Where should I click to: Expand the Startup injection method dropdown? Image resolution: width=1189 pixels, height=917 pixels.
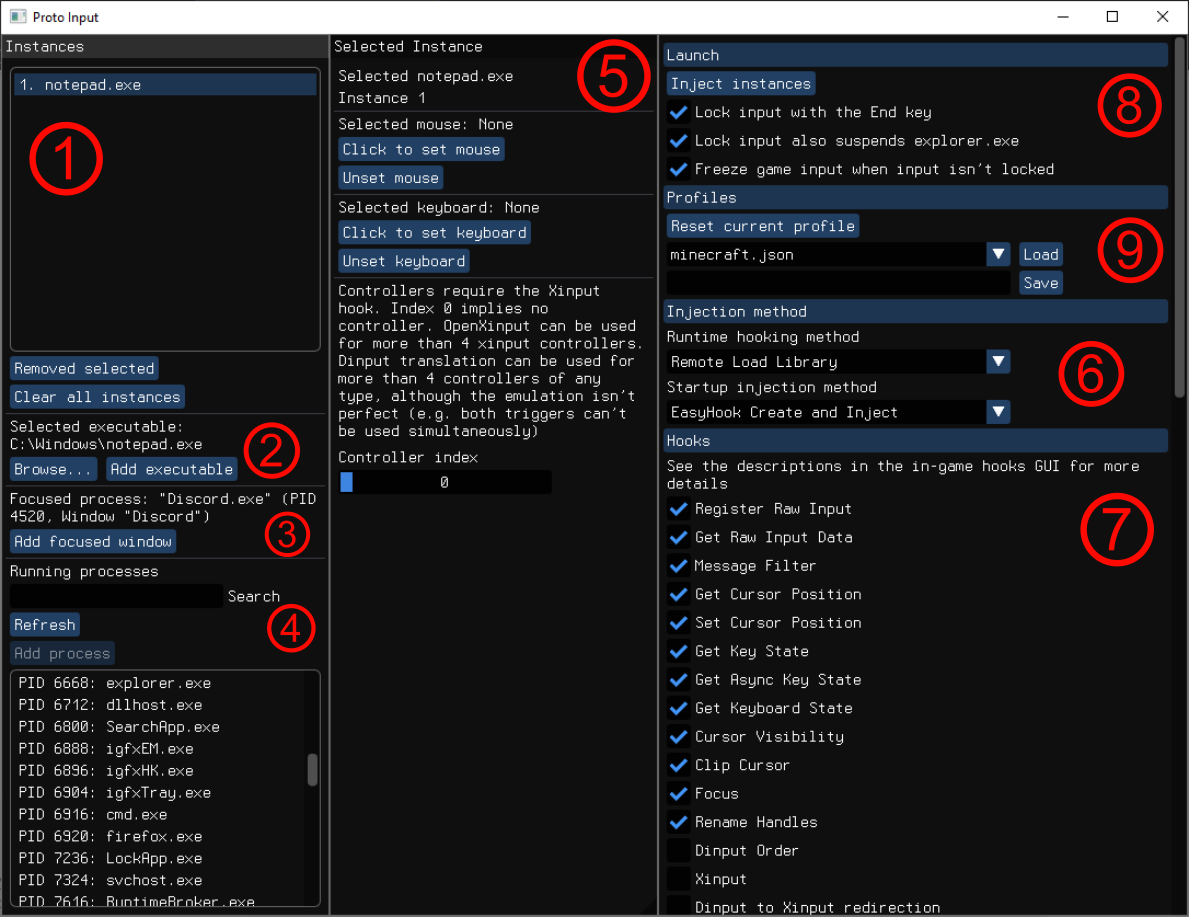coord(998,411)
